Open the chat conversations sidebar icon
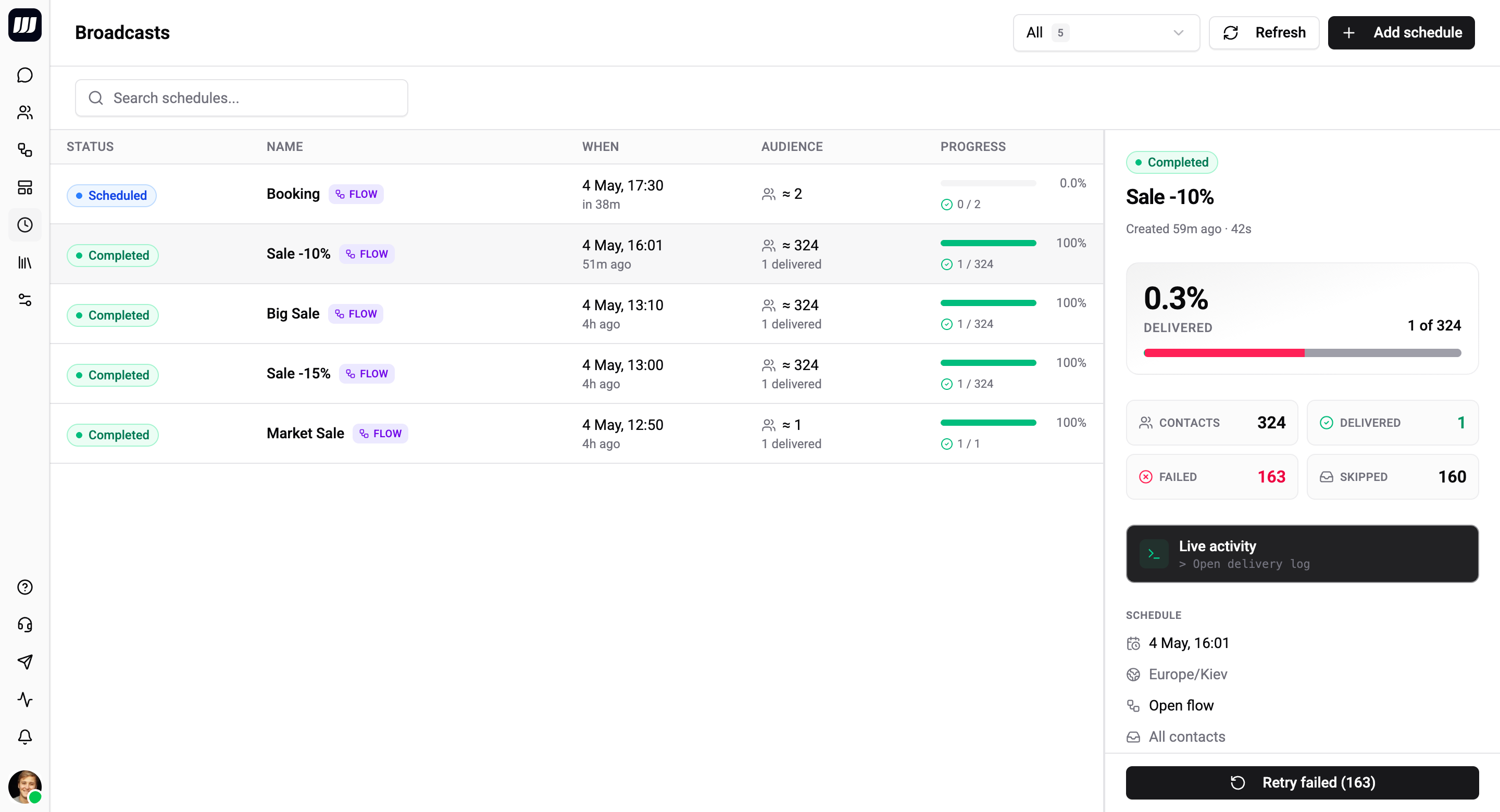 point(25,75)
